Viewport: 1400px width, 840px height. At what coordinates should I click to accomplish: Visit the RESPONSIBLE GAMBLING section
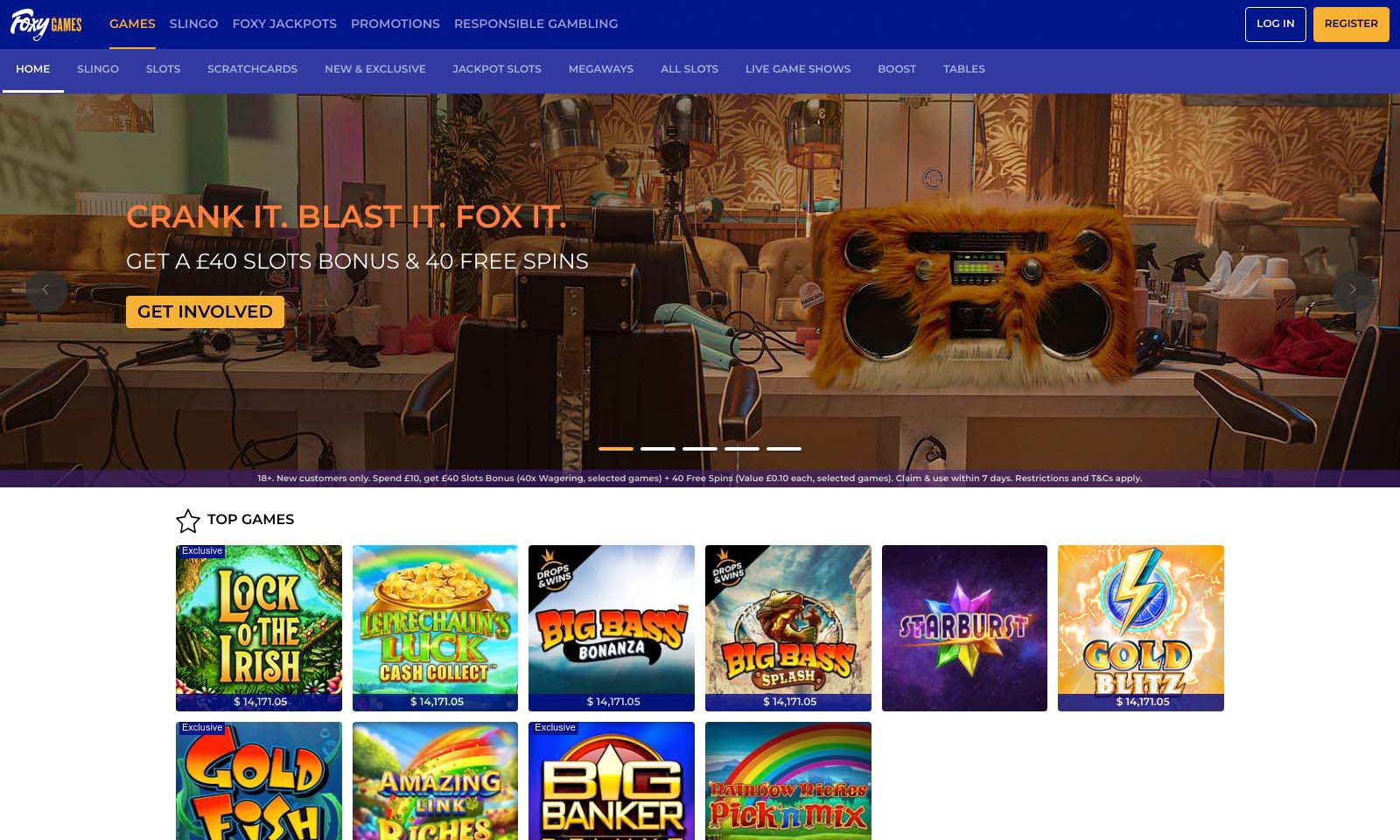point(536,24)
